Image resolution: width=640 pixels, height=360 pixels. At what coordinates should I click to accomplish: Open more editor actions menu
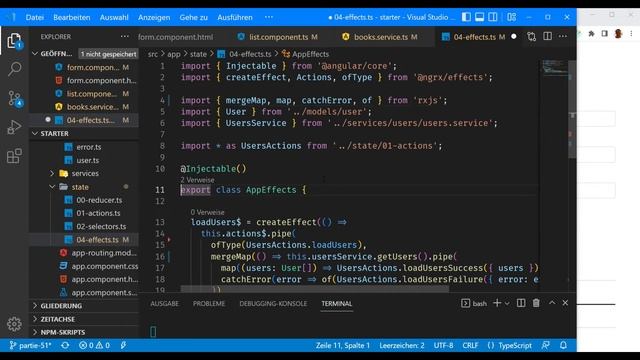click(563, 36)
